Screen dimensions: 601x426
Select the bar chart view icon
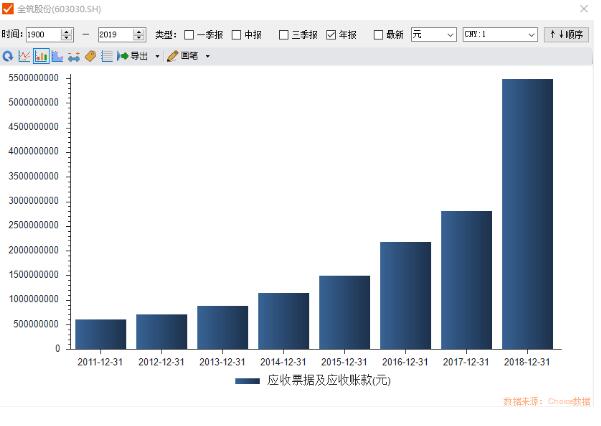(x=40, y=56)
